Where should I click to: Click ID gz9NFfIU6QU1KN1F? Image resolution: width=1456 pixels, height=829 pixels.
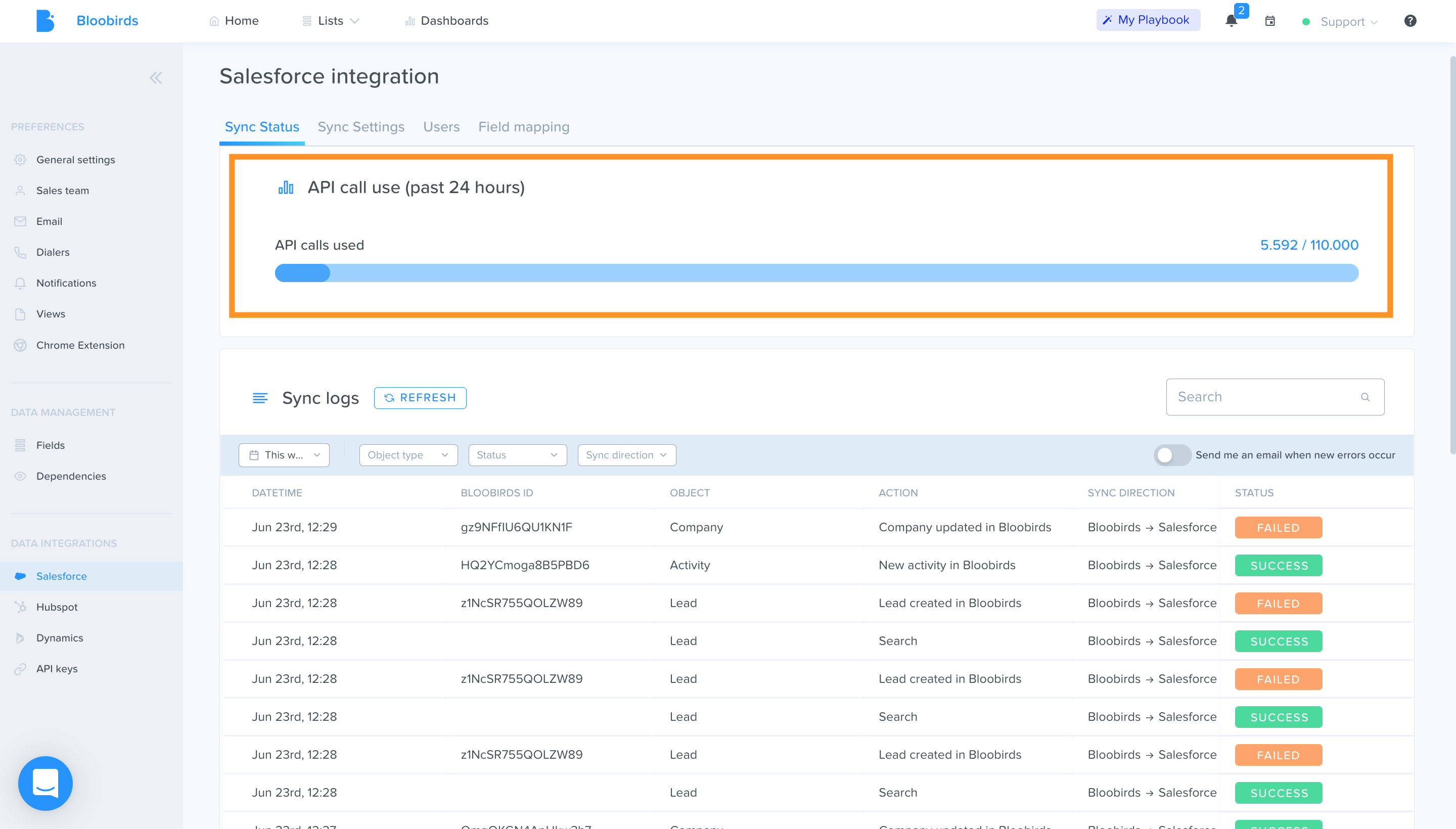[516, 527]
